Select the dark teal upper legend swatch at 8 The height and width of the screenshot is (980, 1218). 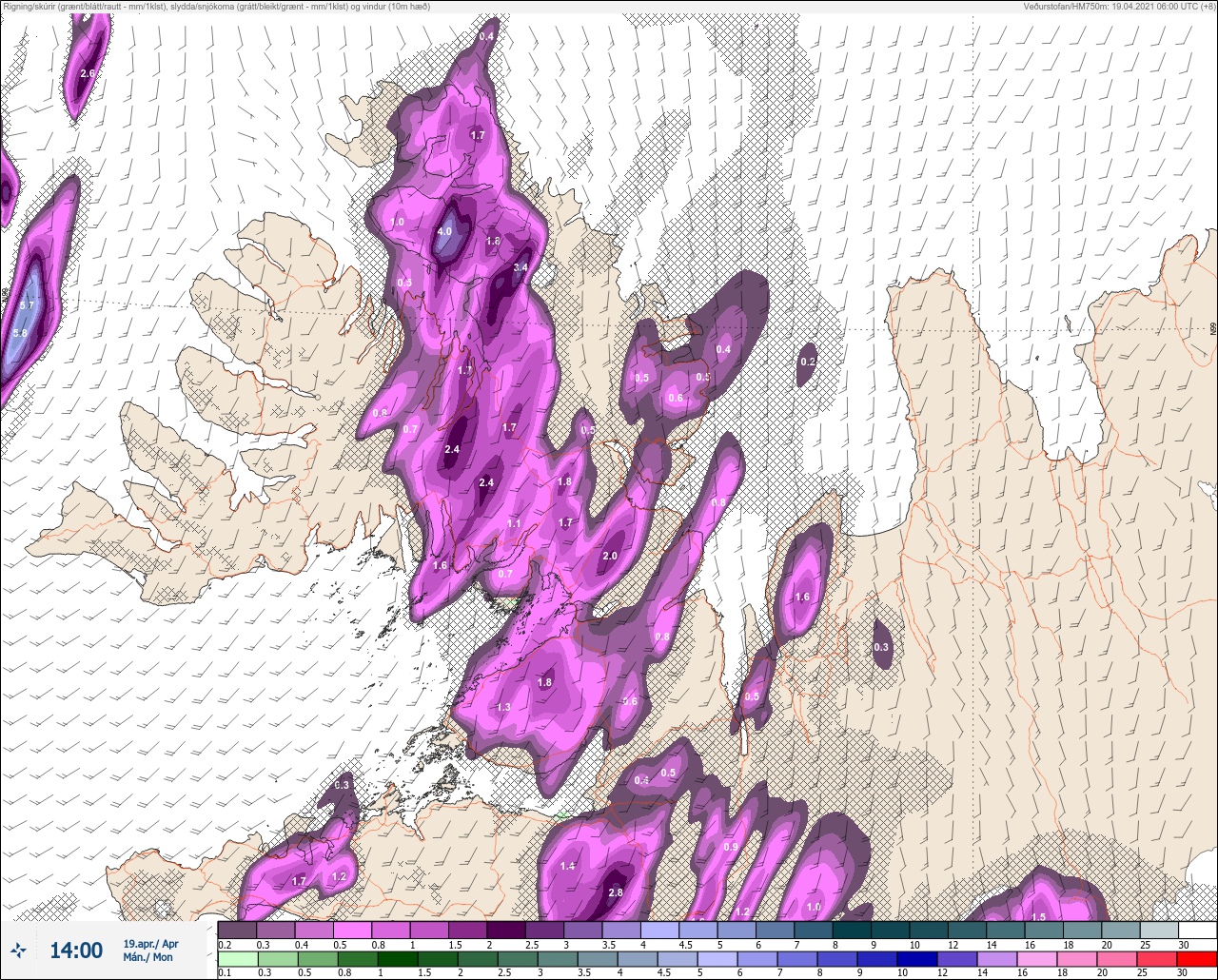852,930
